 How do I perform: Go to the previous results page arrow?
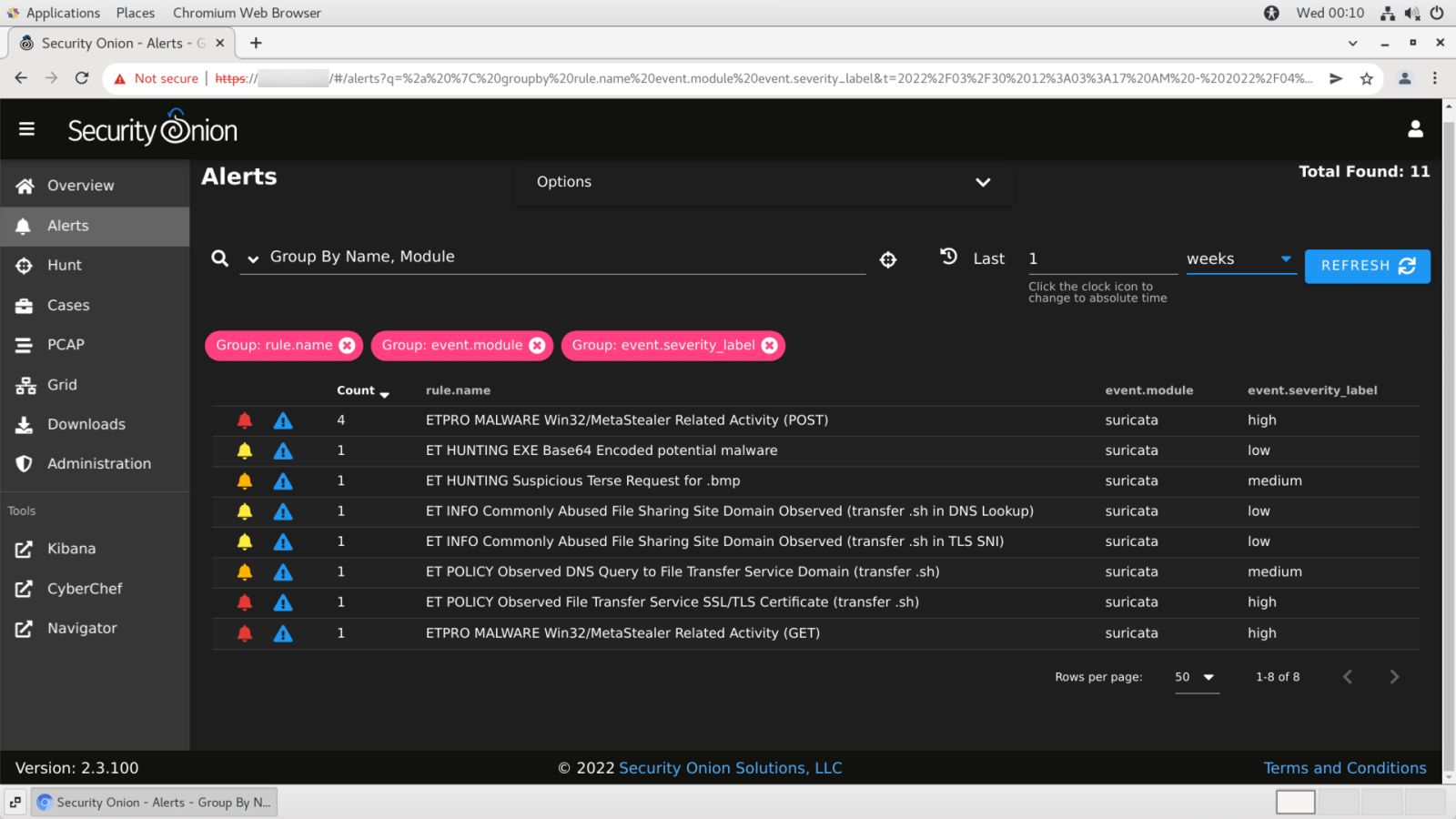[x=1348, y=677]
